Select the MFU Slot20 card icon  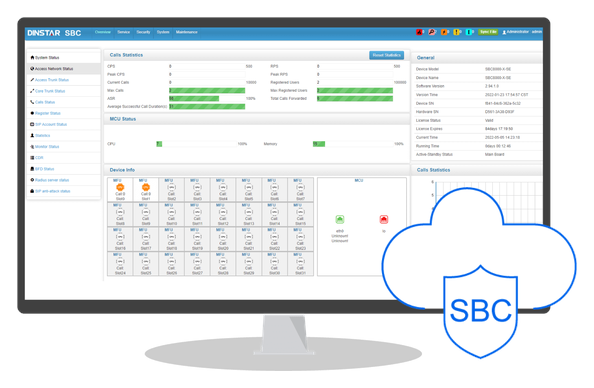click(x=223, y=236)
